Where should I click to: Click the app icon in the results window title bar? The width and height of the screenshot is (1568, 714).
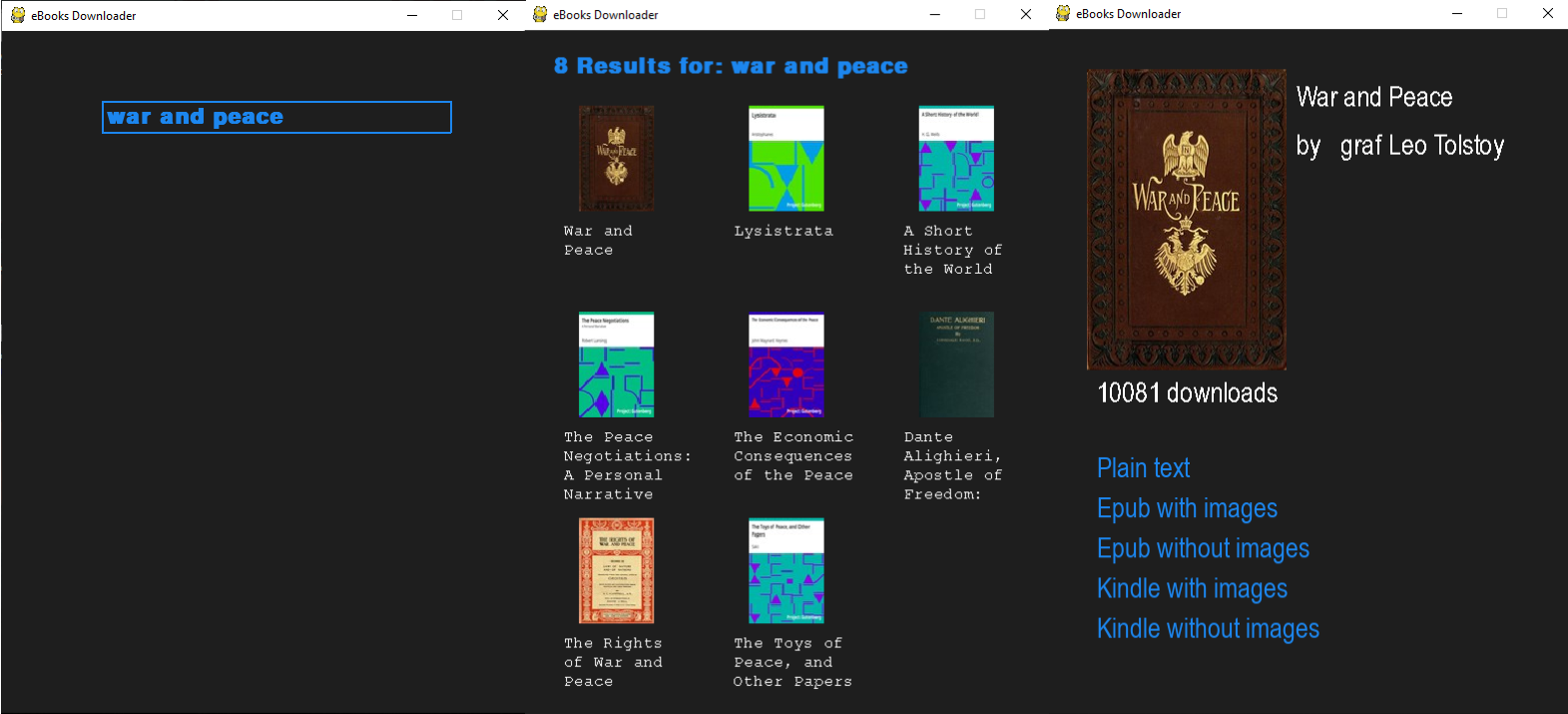pos(540,14)
